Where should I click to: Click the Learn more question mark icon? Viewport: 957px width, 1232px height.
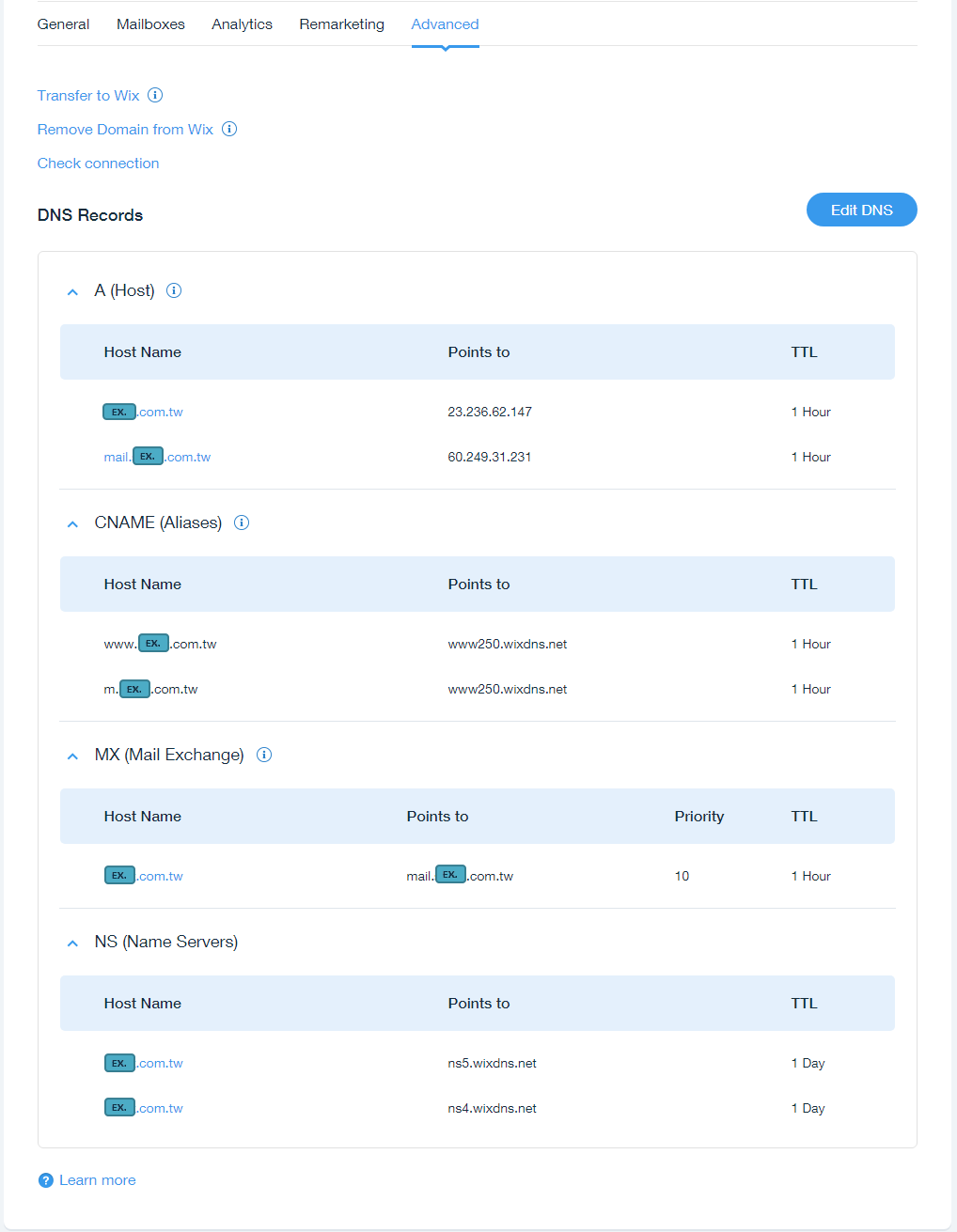pyautogui.click(x=46, y=1180)
